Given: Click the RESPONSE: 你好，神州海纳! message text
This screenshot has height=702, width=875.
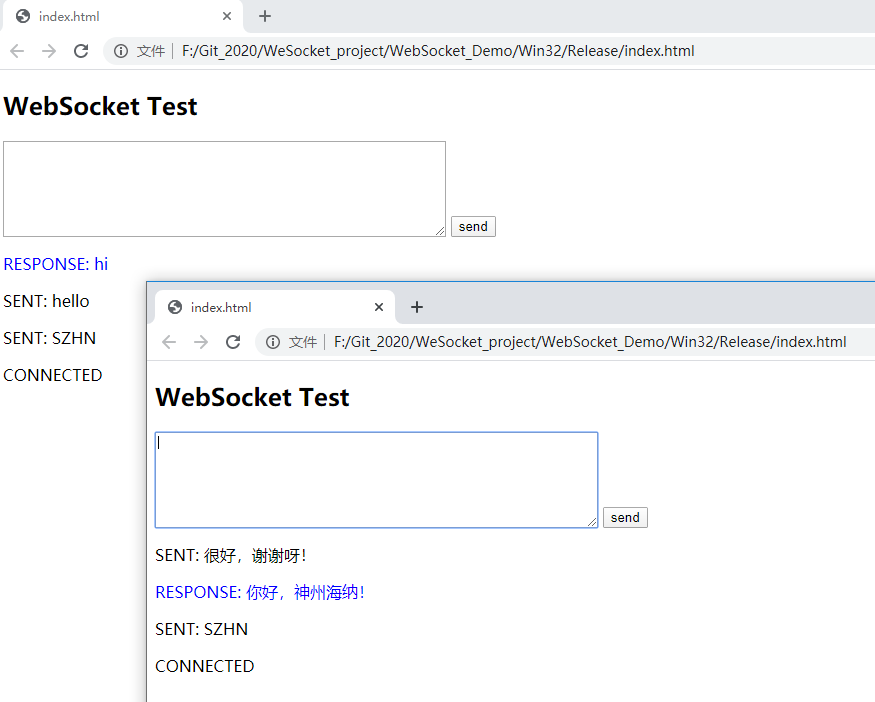Looking at the screenshot, I should pos(259,592).
